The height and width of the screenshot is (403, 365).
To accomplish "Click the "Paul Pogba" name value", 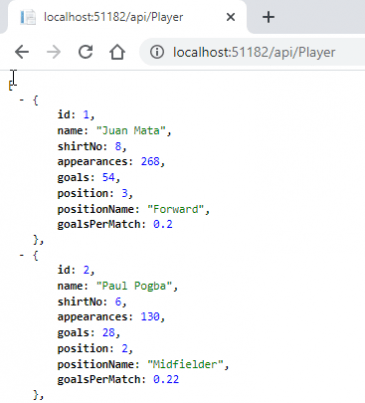I will [134, 286].
